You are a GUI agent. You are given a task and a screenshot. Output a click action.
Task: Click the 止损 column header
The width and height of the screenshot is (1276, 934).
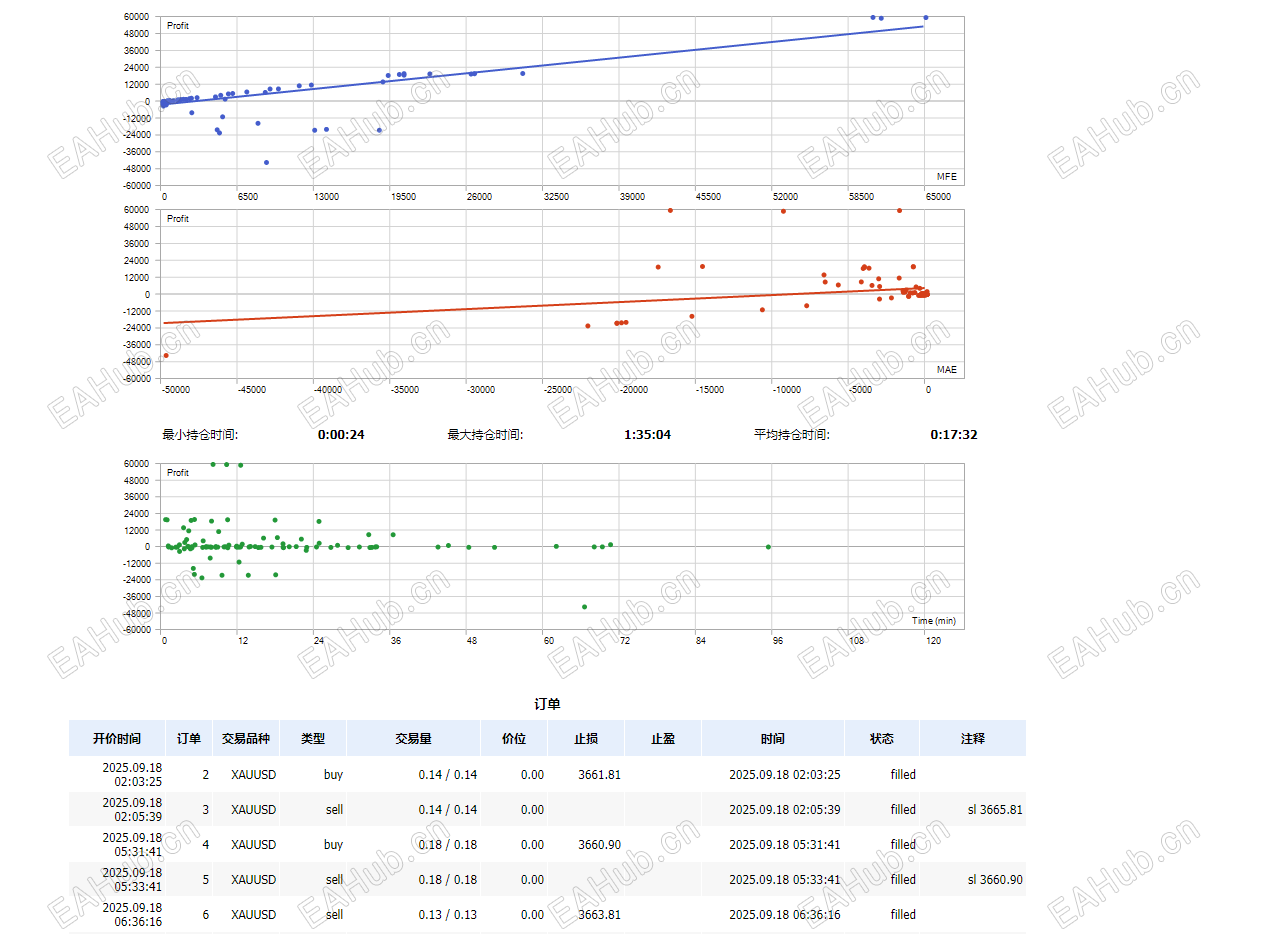click(586, 738)
